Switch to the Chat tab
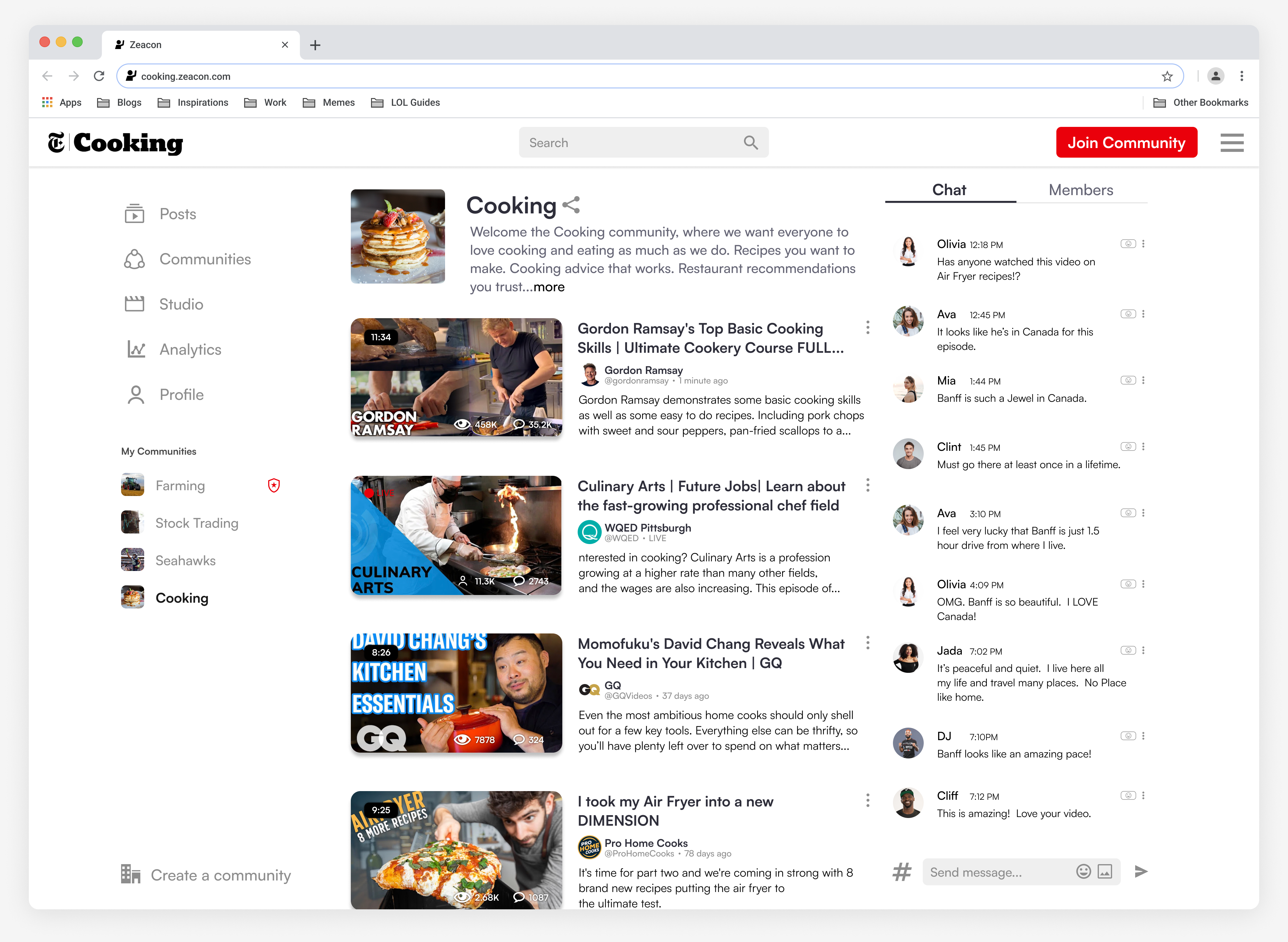The height and width of the screenshot is (942, 1288). pos(949,190)
